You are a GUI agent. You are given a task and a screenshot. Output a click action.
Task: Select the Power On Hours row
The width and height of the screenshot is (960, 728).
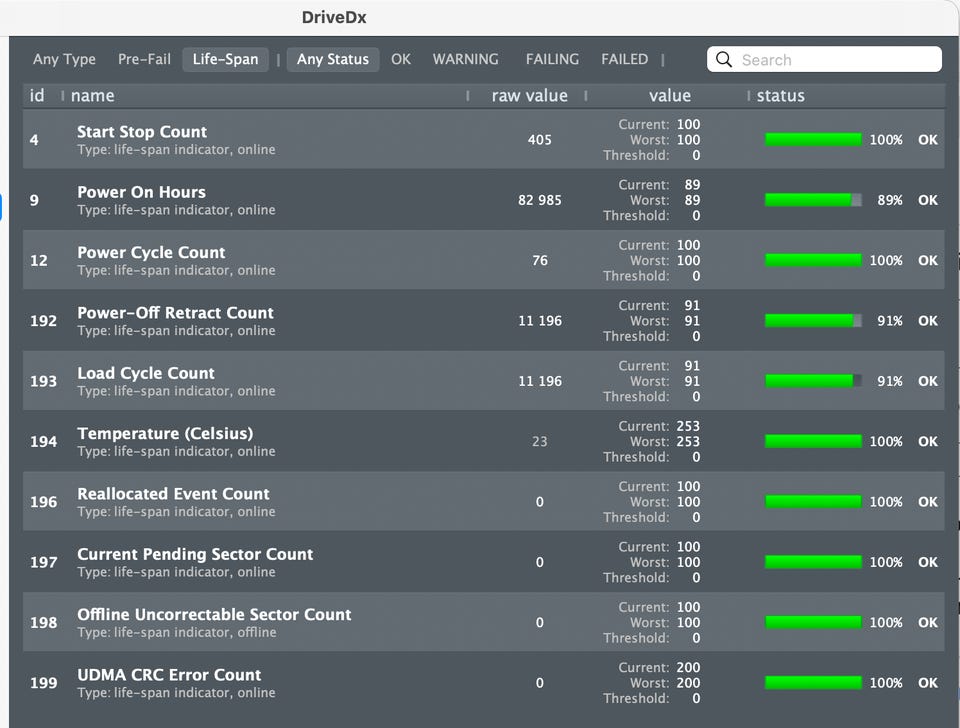point(484,200)
